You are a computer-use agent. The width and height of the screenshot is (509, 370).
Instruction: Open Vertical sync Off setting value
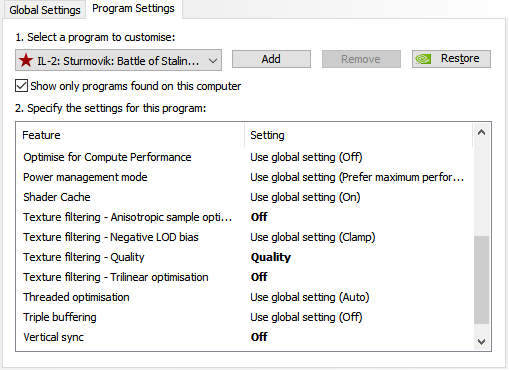pos(259,337)
